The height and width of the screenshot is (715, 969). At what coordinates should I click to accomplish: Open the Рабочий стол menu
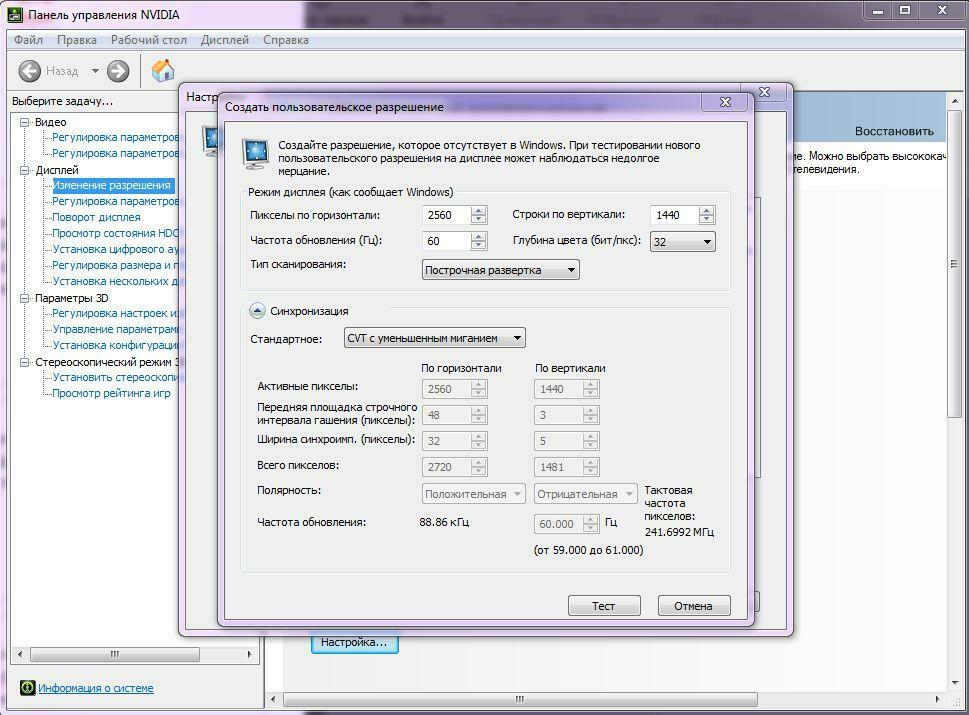(x=148, y=40)
